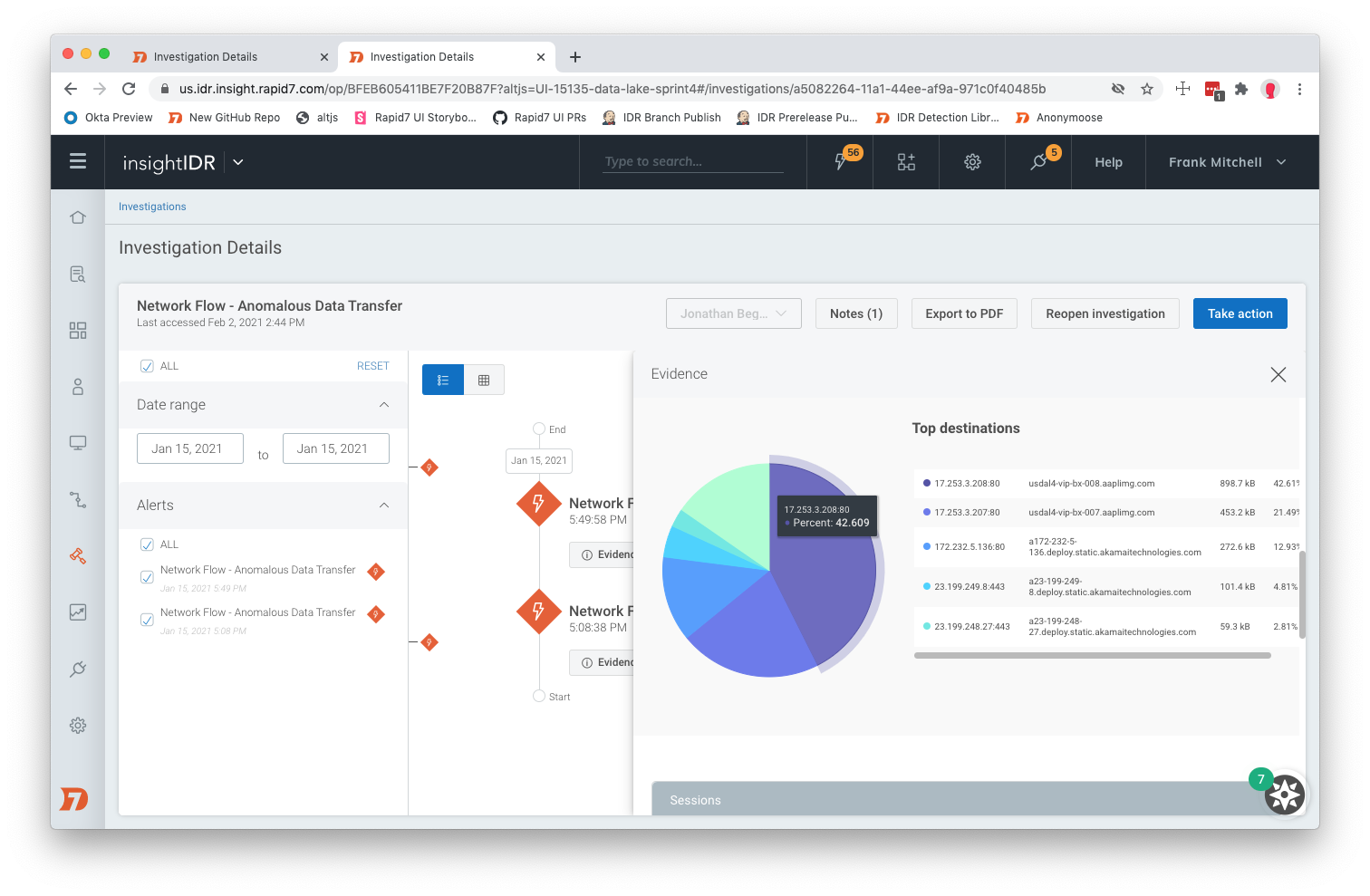Open the Users and Accounts sidebar icon
Viewport: 1370px width, 896px height.
(78, 387)
